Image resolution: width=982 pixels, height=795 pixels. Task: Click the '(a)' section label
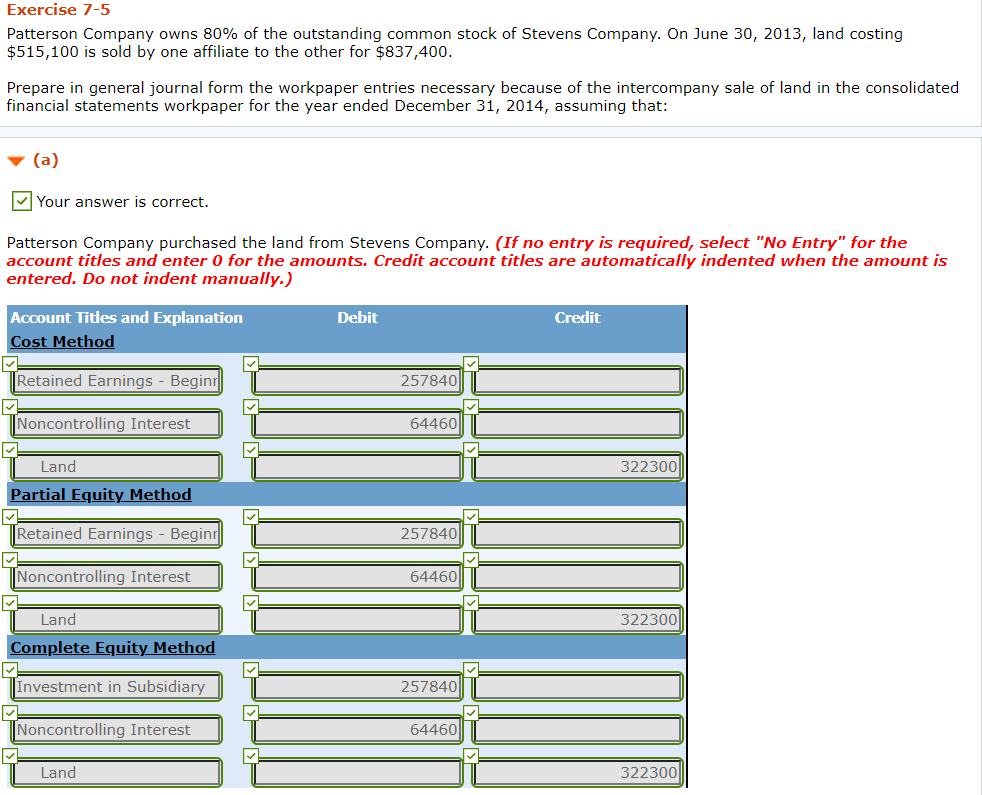[46, 160]
